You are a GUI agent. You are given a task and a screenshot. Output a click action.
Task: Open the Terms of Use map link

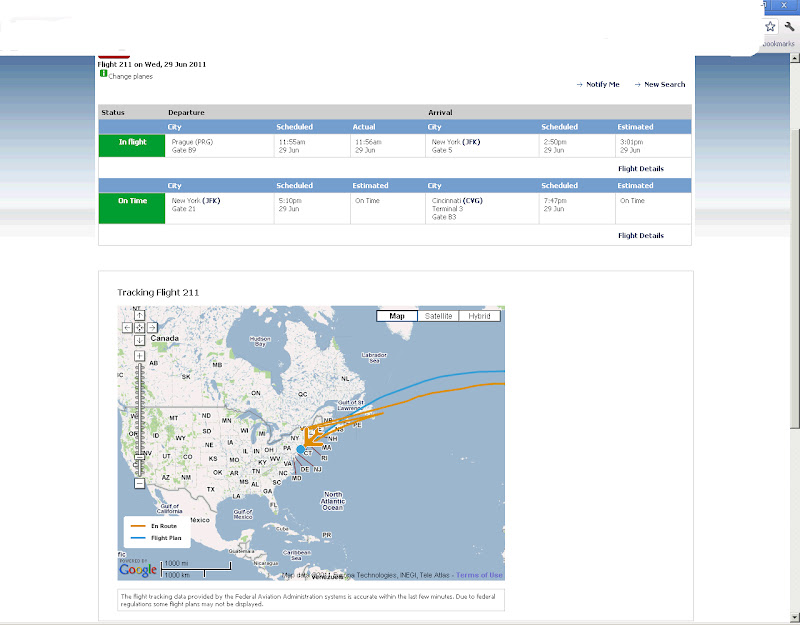tap(479, 575)
